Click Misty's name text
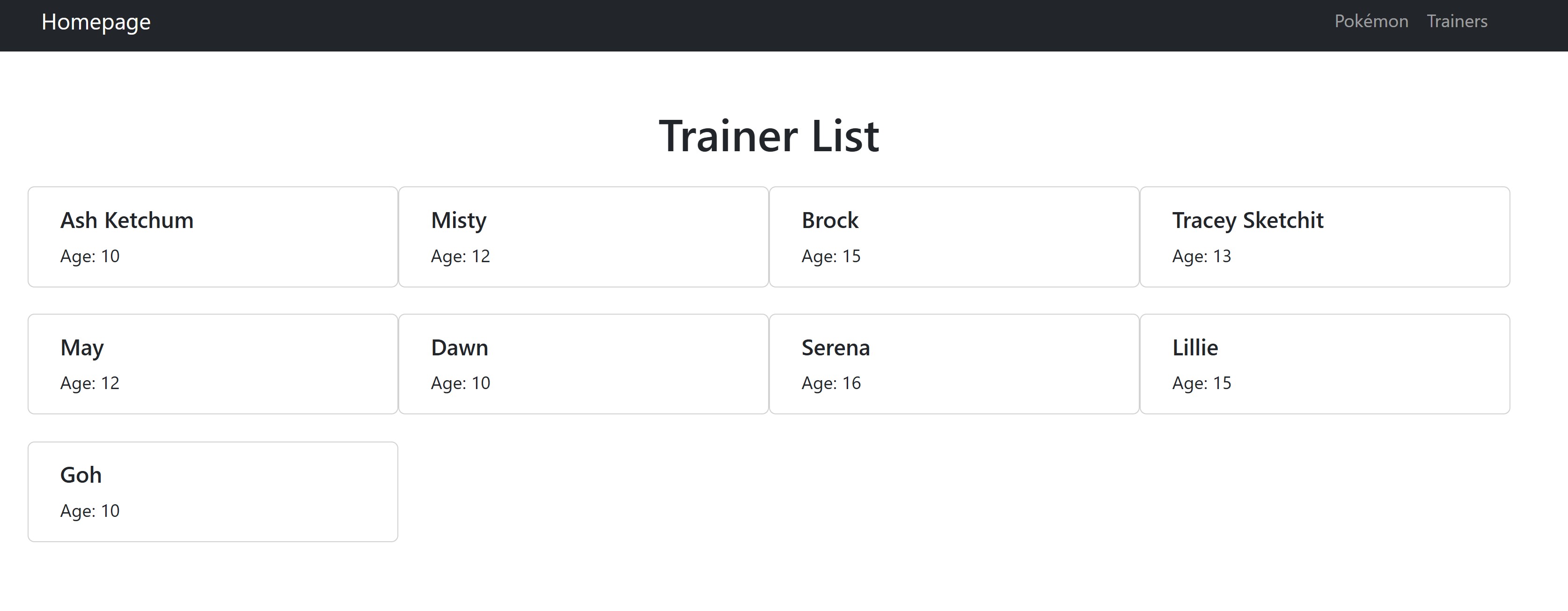1568x611 pixels. point(458,221)
